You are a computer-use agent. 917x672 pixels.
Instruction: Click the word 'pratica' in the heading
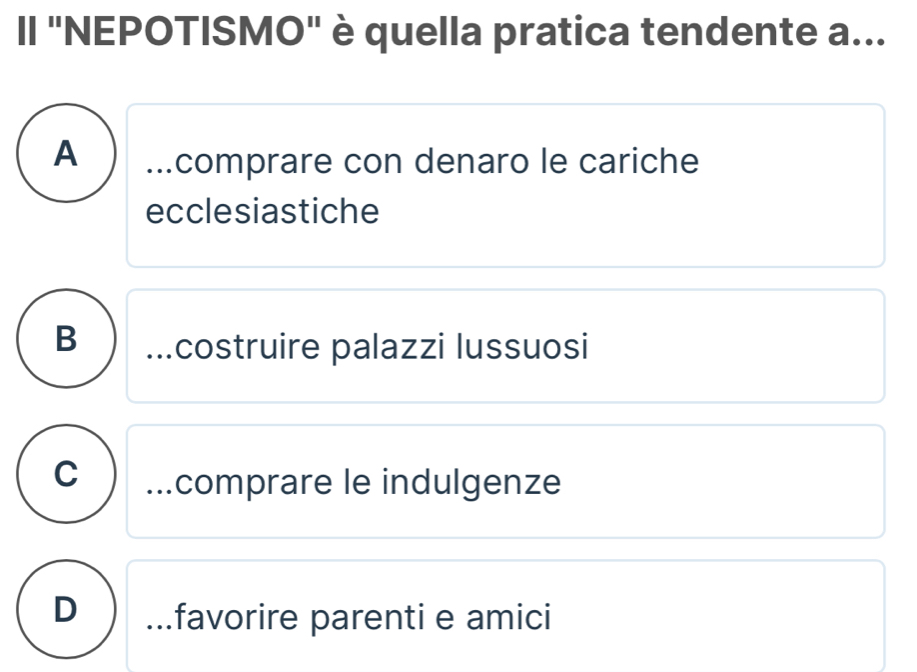click(562, 33)
